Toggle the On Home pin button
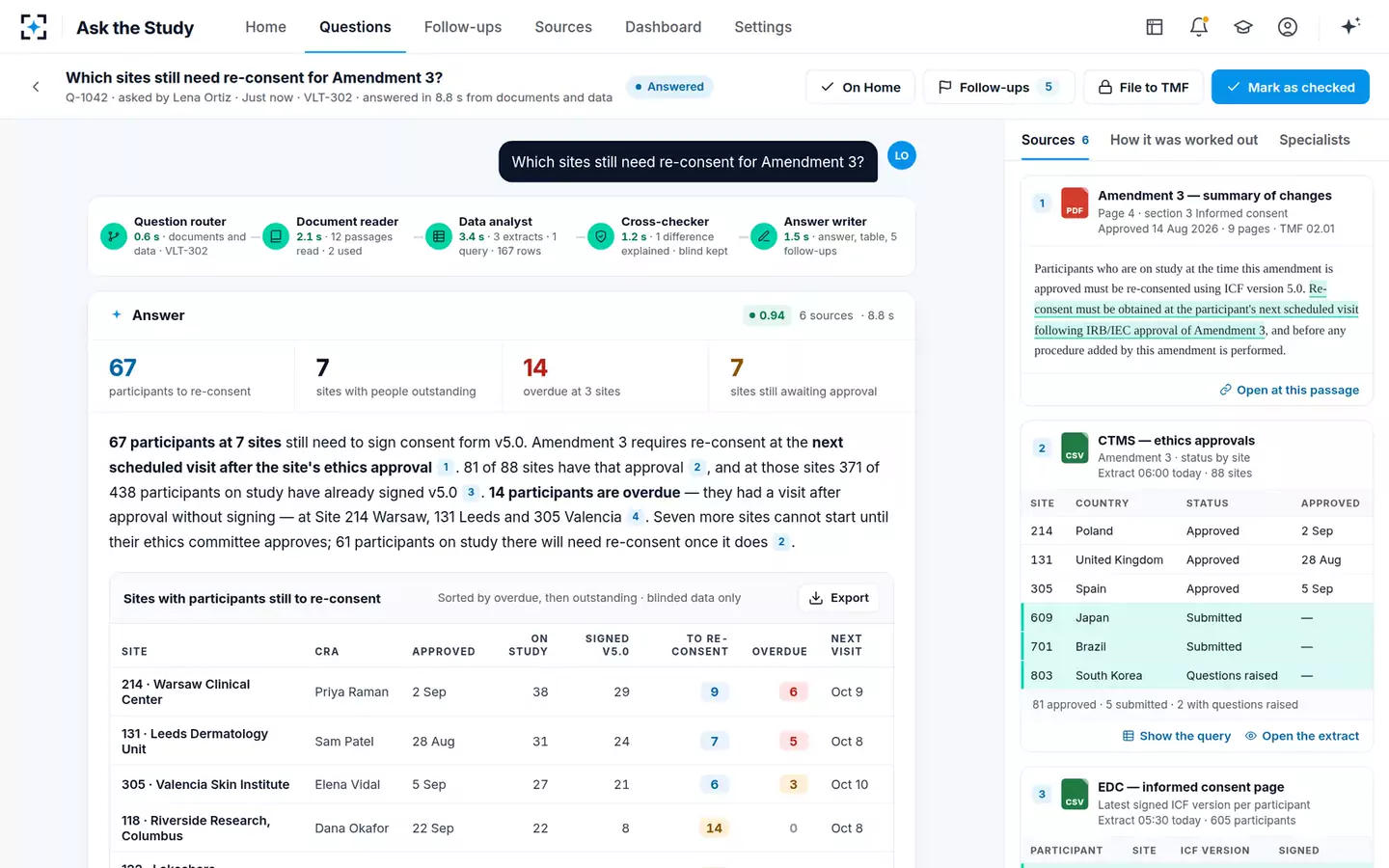The width and height of the screenshot is (1389, 868). (x=860, y=87)
